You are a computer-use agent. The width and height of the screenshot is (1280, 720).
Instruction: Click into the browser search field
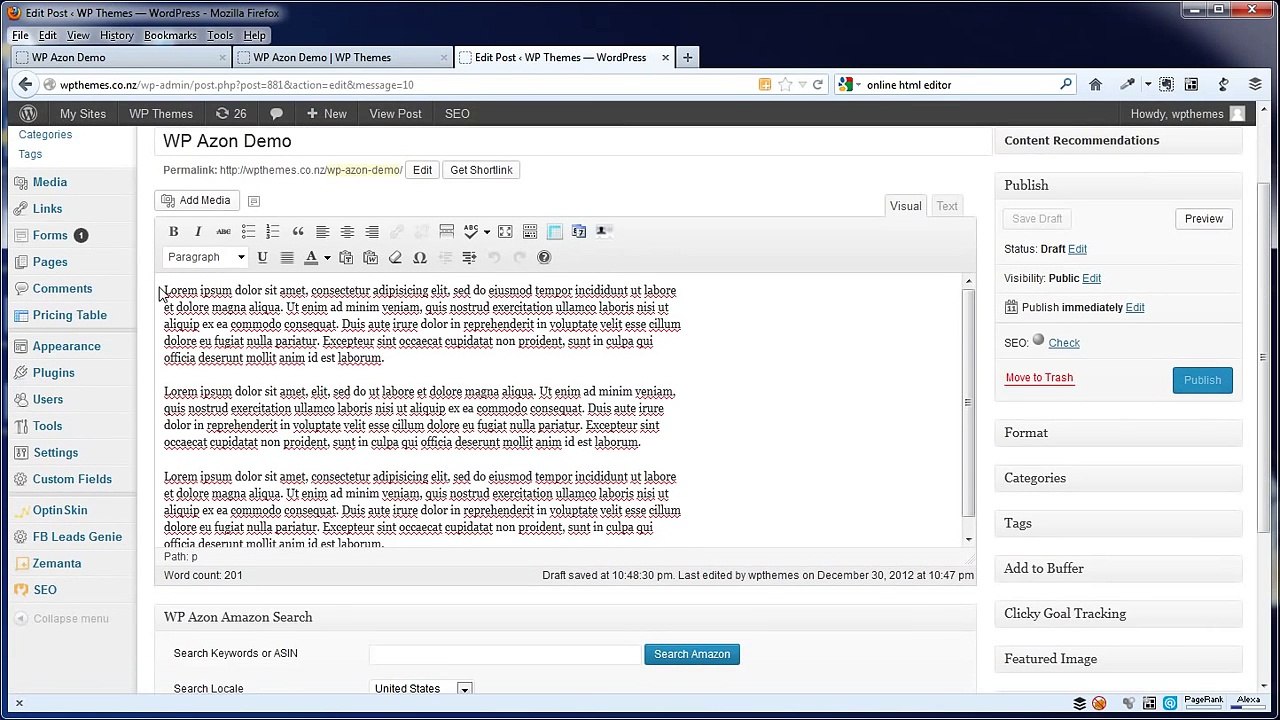click(x=958, y=85)
